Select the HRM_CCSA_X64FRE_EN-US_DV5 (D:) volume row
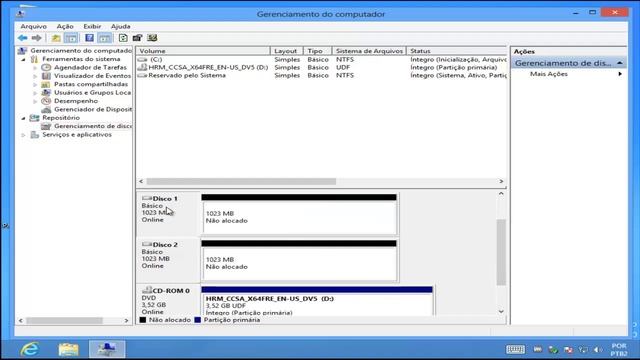 (322, 67)
